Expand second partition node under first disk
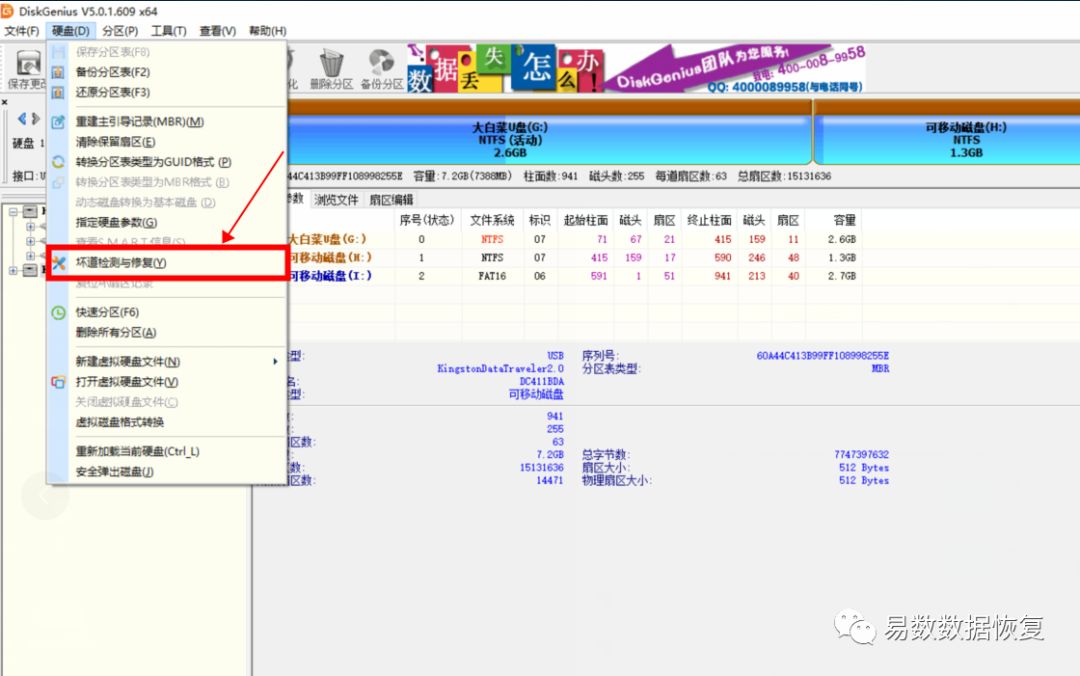 30,241
